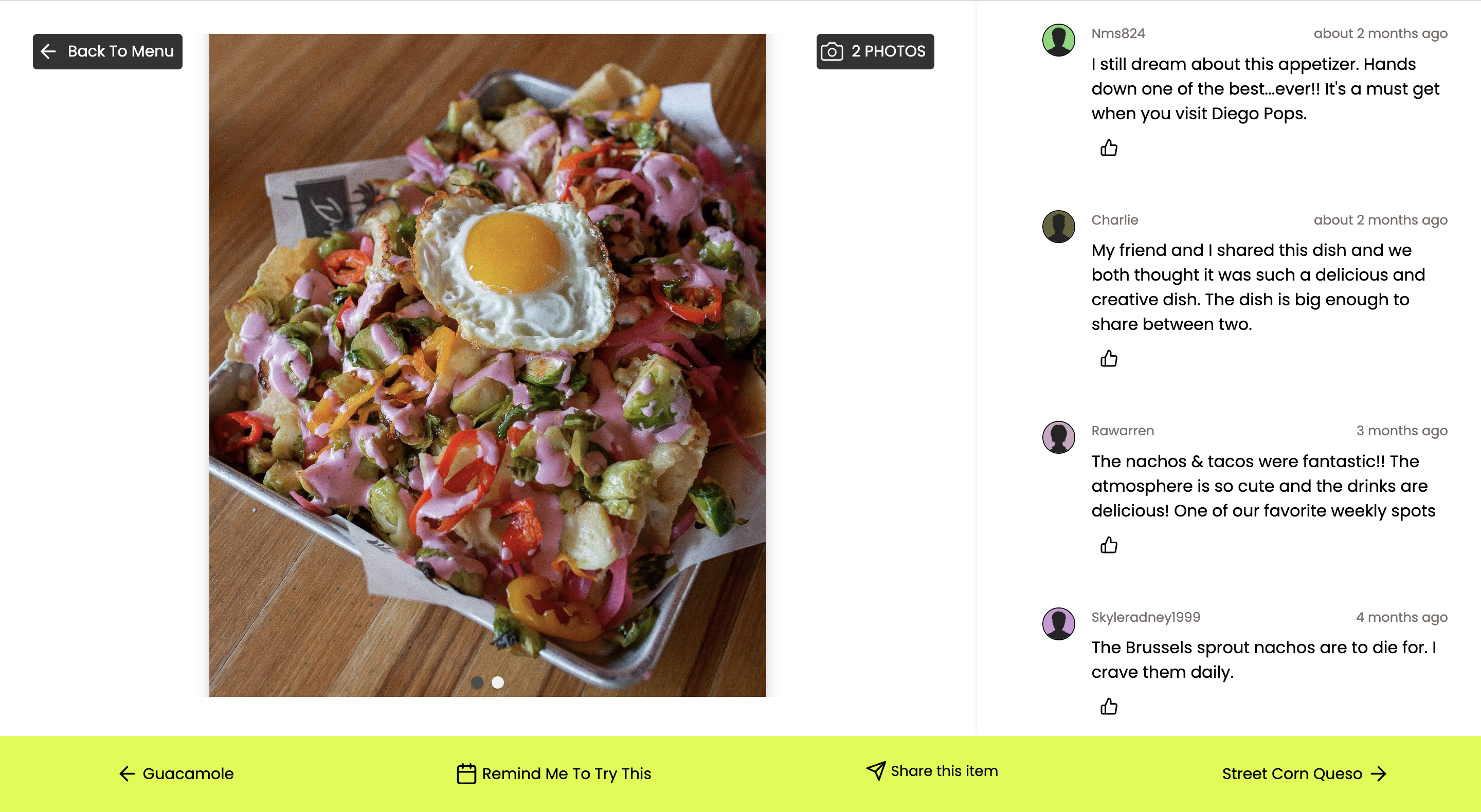Open Charlie's profile avatar
Screen dimensions: 1481x812
1058,227
